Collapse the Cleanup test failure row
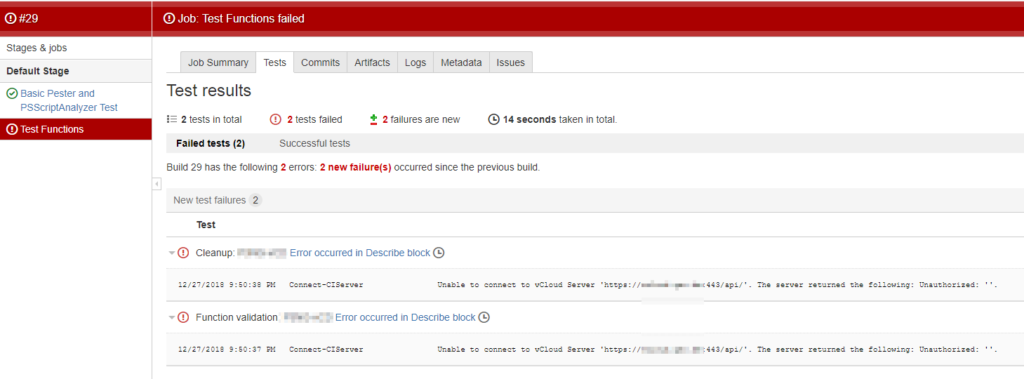The image size is (1024, 379). (x=171, y=253)
